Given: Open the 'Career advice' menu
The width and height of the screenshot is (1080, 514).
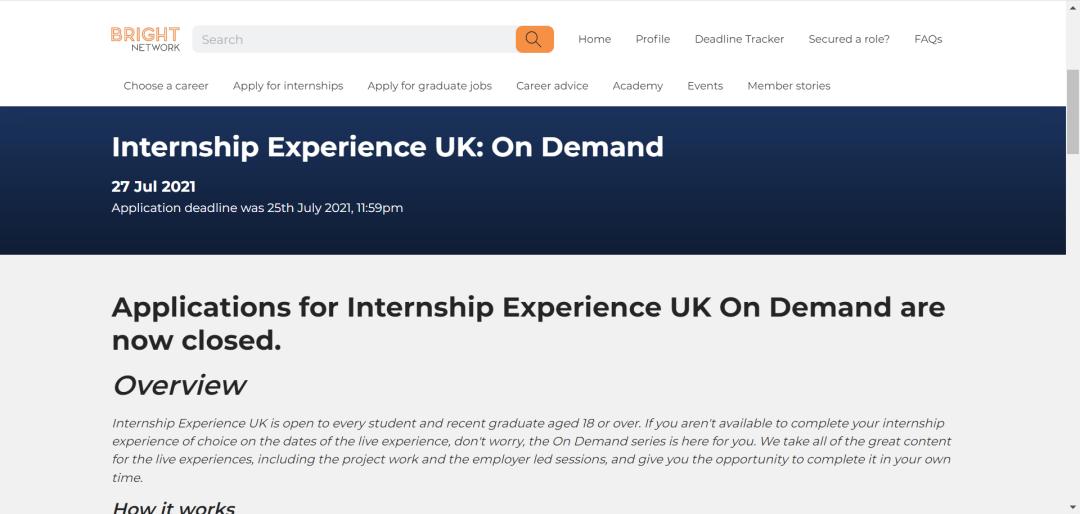Looking at the screenshot, I should coord(552,86).
